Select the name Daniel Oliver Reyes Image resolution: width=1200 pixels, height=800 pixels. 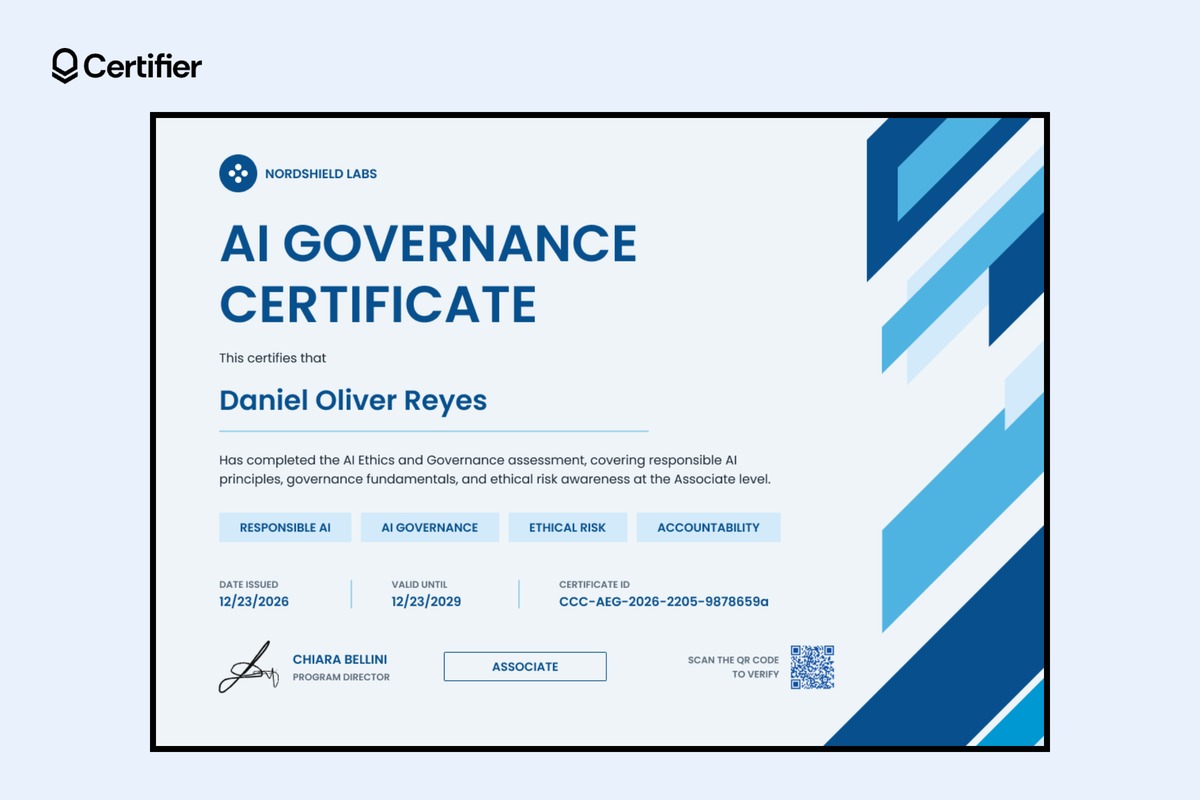click(x=353, y=401)
